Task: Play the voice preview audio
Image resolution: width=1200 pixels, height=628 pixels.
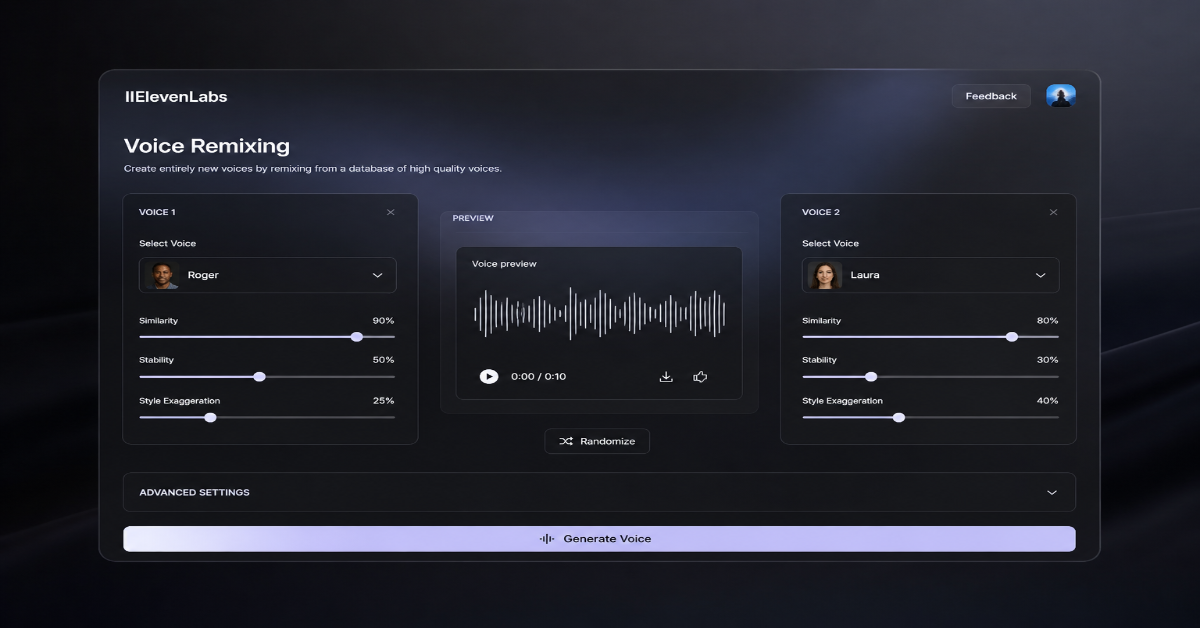Action: click(488, 376)
